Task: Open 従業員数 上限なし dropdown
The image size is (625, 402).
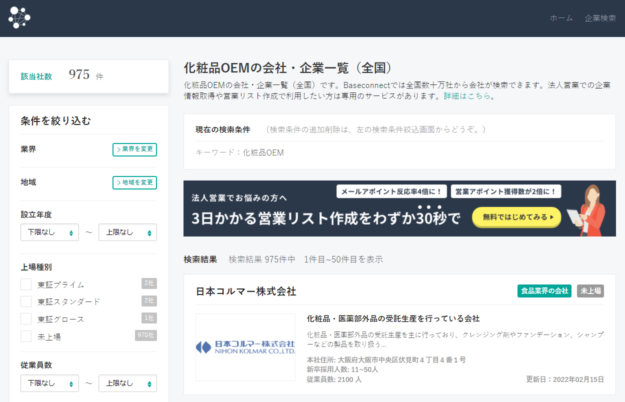Action: 128,383
